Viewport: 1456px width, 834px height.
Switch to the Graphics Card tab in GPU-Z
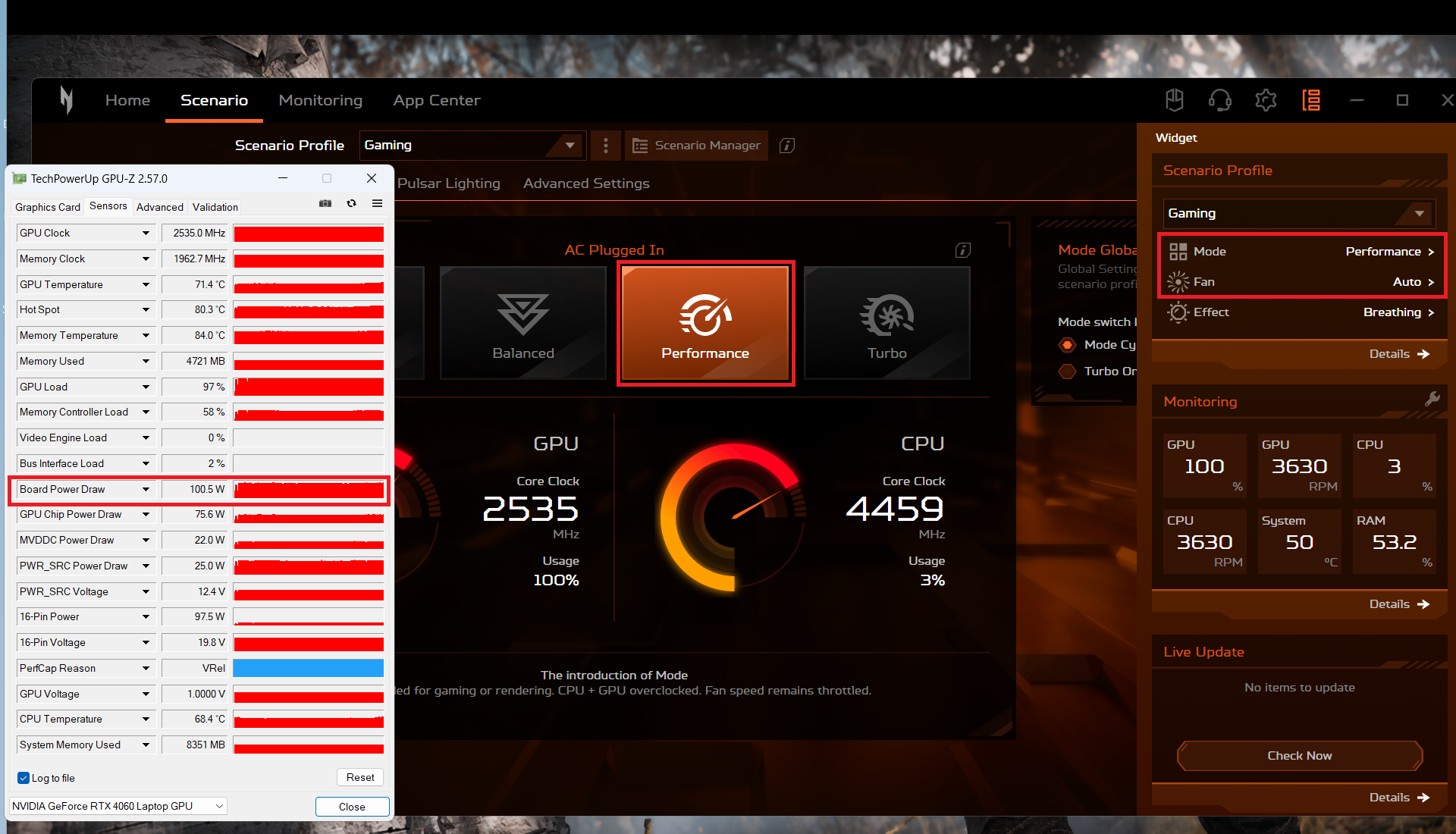(x=47, y=206)
